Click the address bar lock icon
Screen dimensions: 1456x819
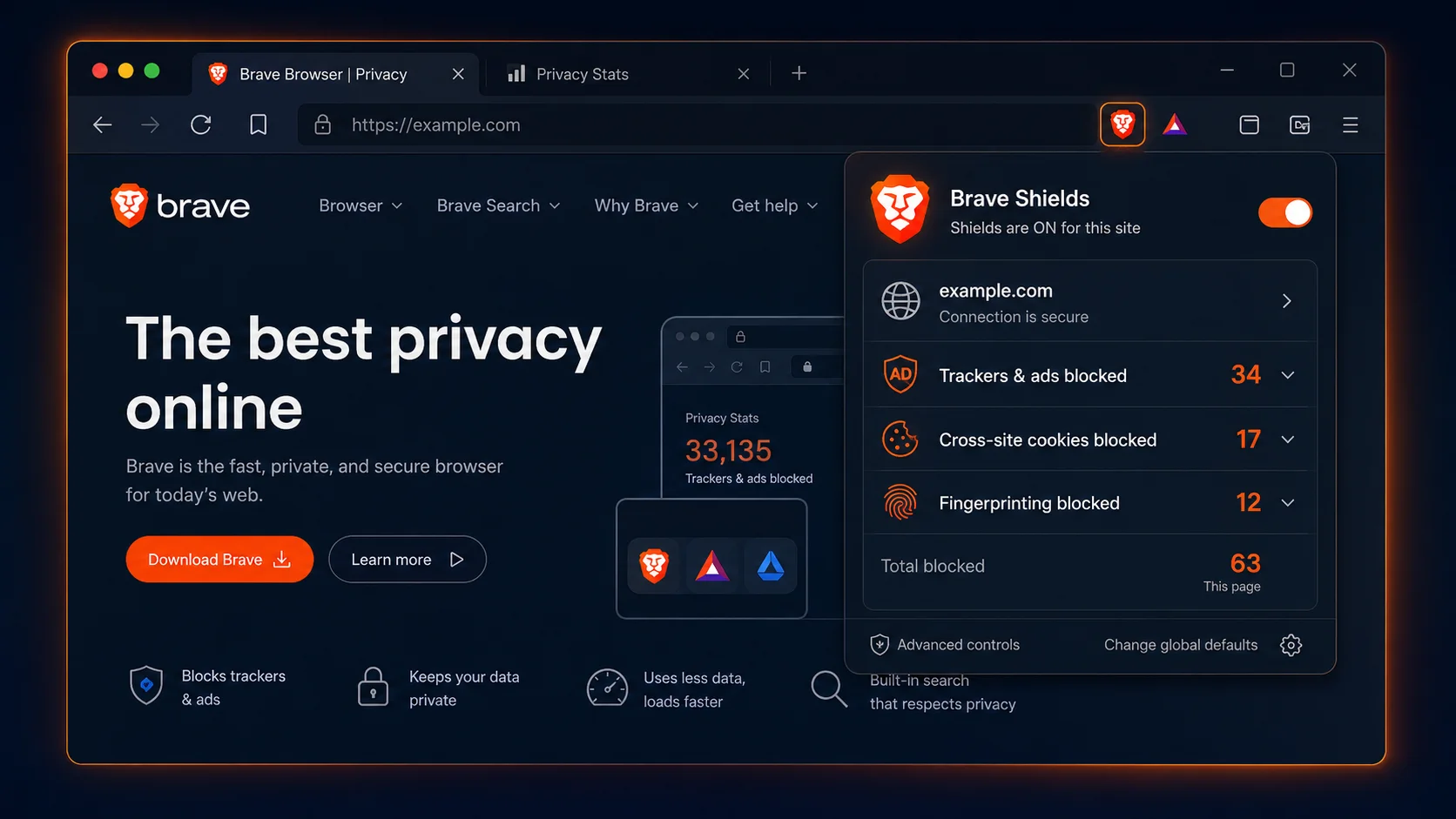click(322, 124)
